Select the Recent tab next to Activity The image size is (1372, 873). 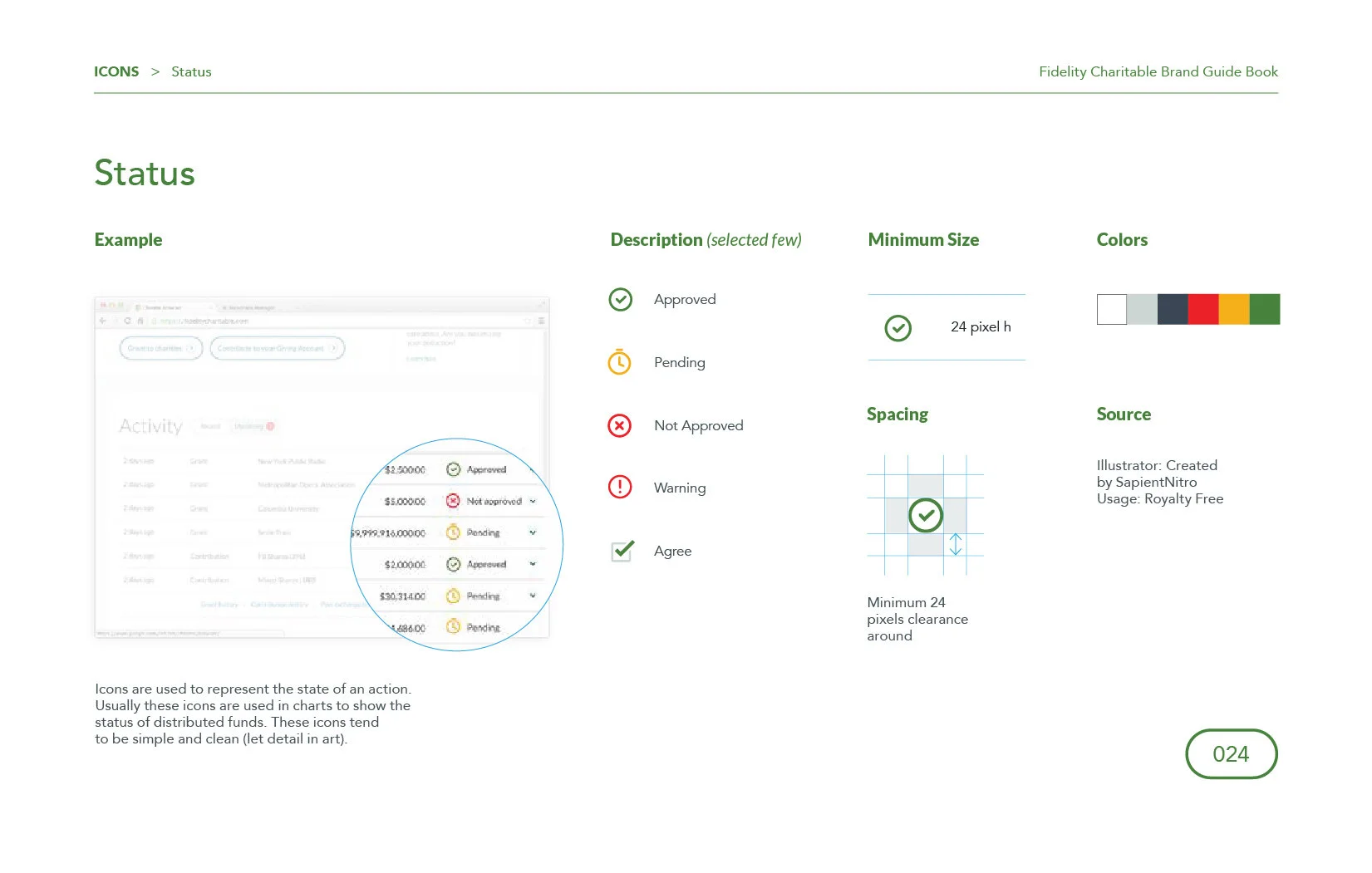coord(210,426)
